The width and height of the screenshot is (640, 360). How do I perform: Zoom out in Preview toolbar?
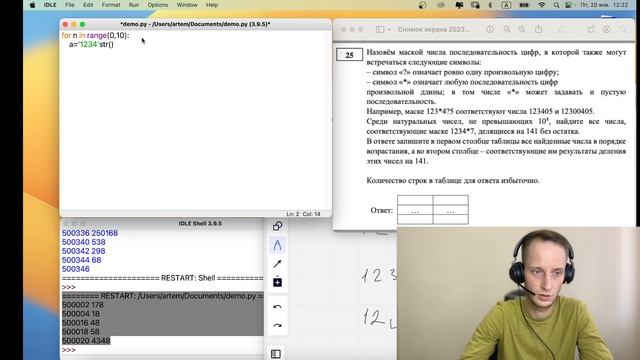tap(507, 29)
